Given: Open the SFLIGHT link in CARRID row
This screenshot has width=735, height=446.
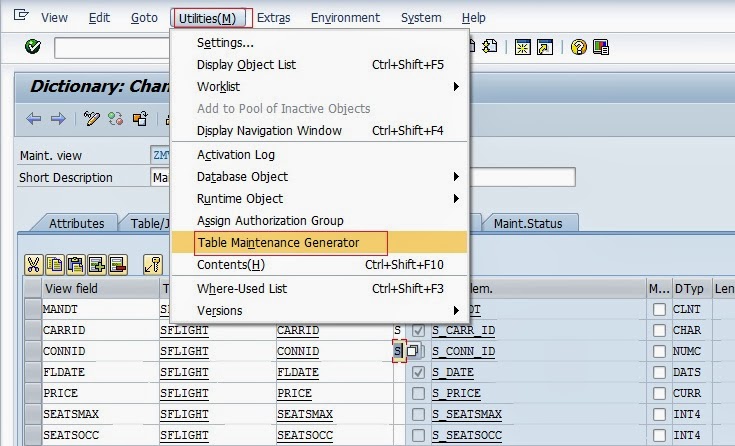Looking at the screenshot, I should (x=185, y=331).
